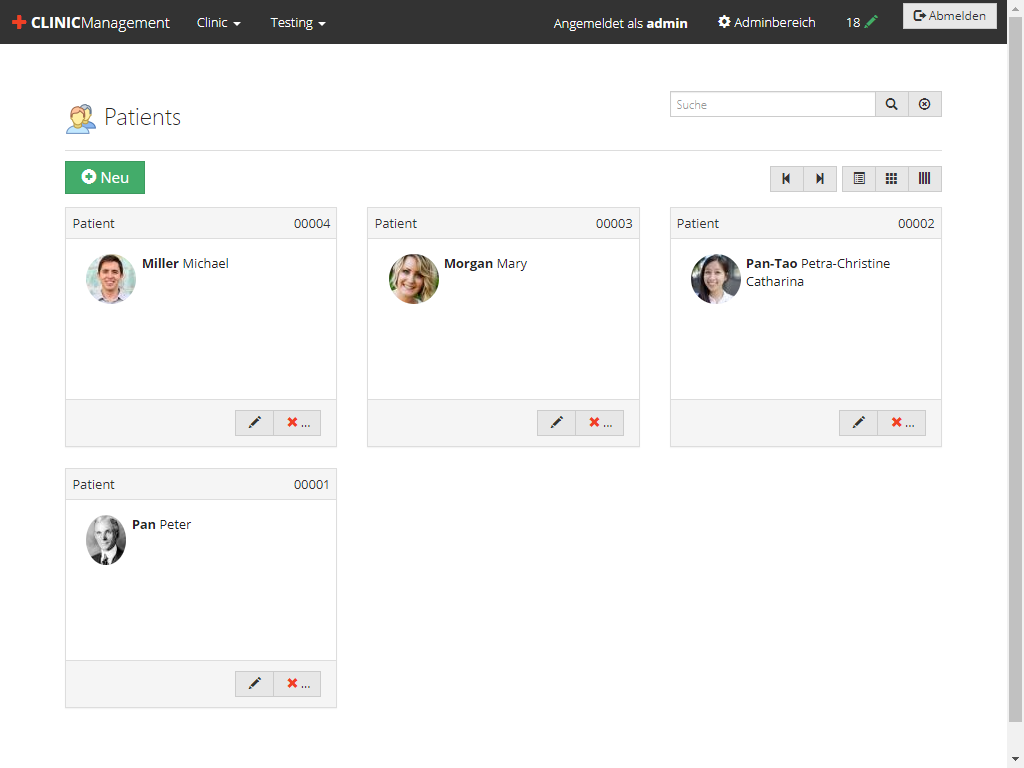Delete patient Morgan Mary with red X

click(600, 423)
